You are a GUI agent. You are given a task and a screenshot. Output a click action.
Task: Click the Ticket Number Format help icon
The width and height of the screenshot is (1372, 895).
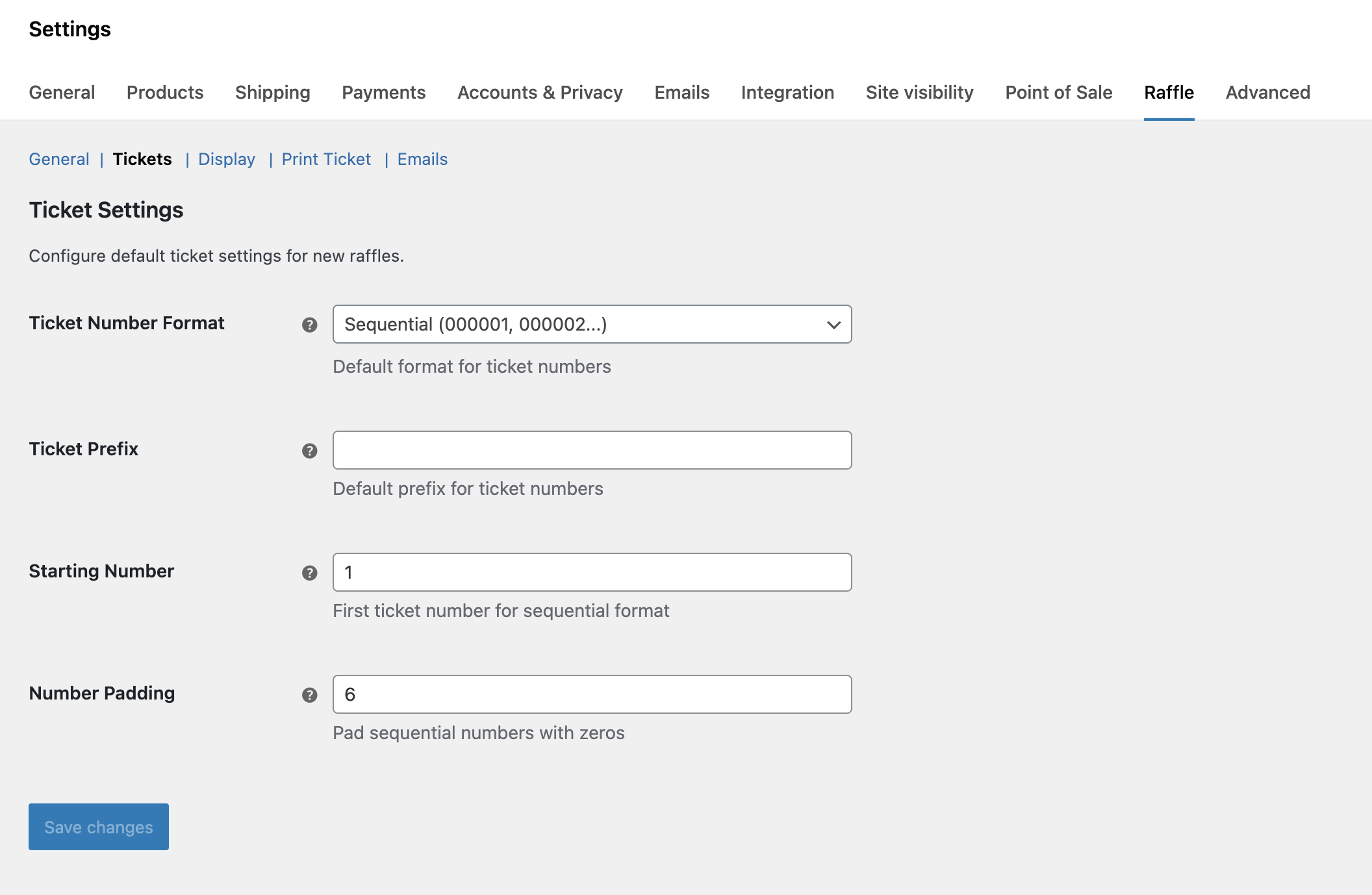[310, 325]
